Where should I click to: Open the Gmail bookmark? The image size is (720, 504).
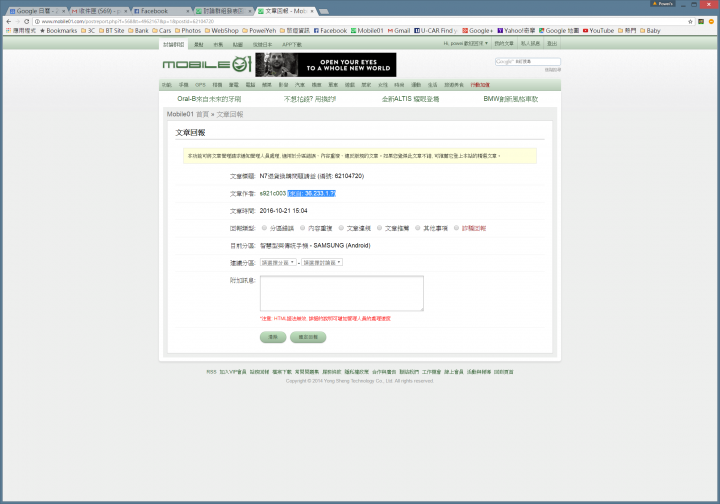point(399,31)
